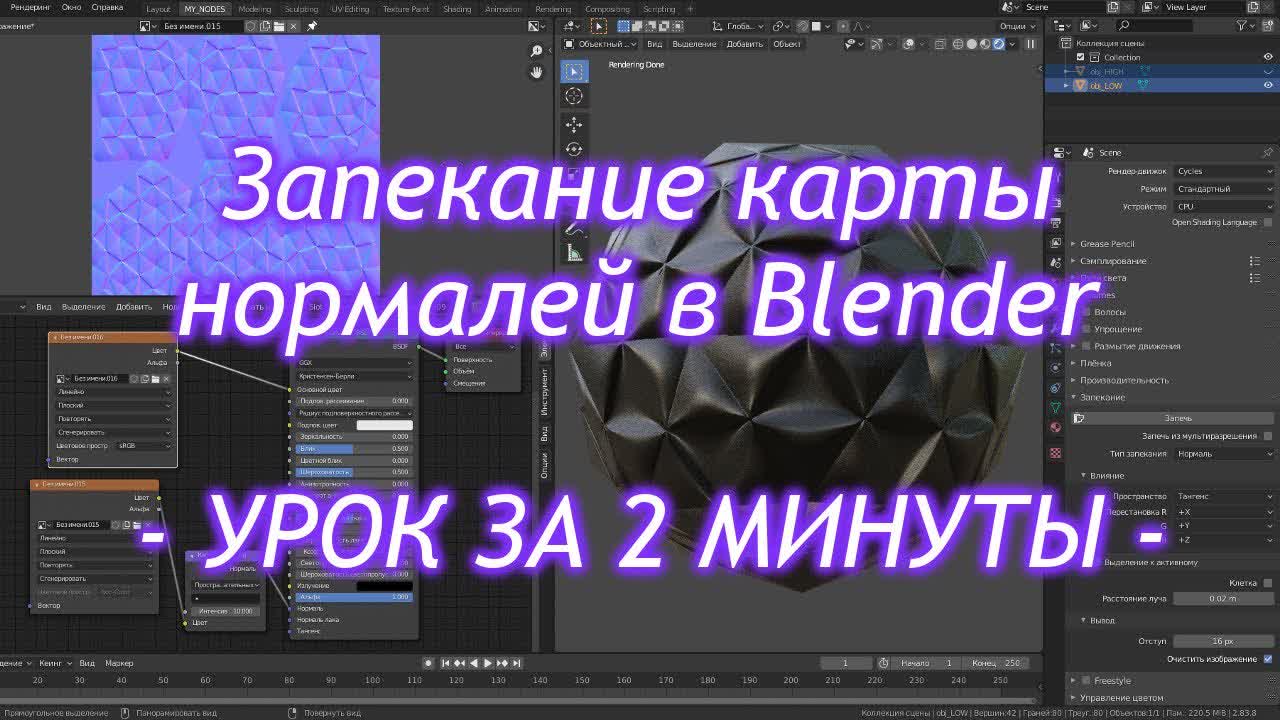Enable the Open Shading Language checkbox

click(1268, 222)
